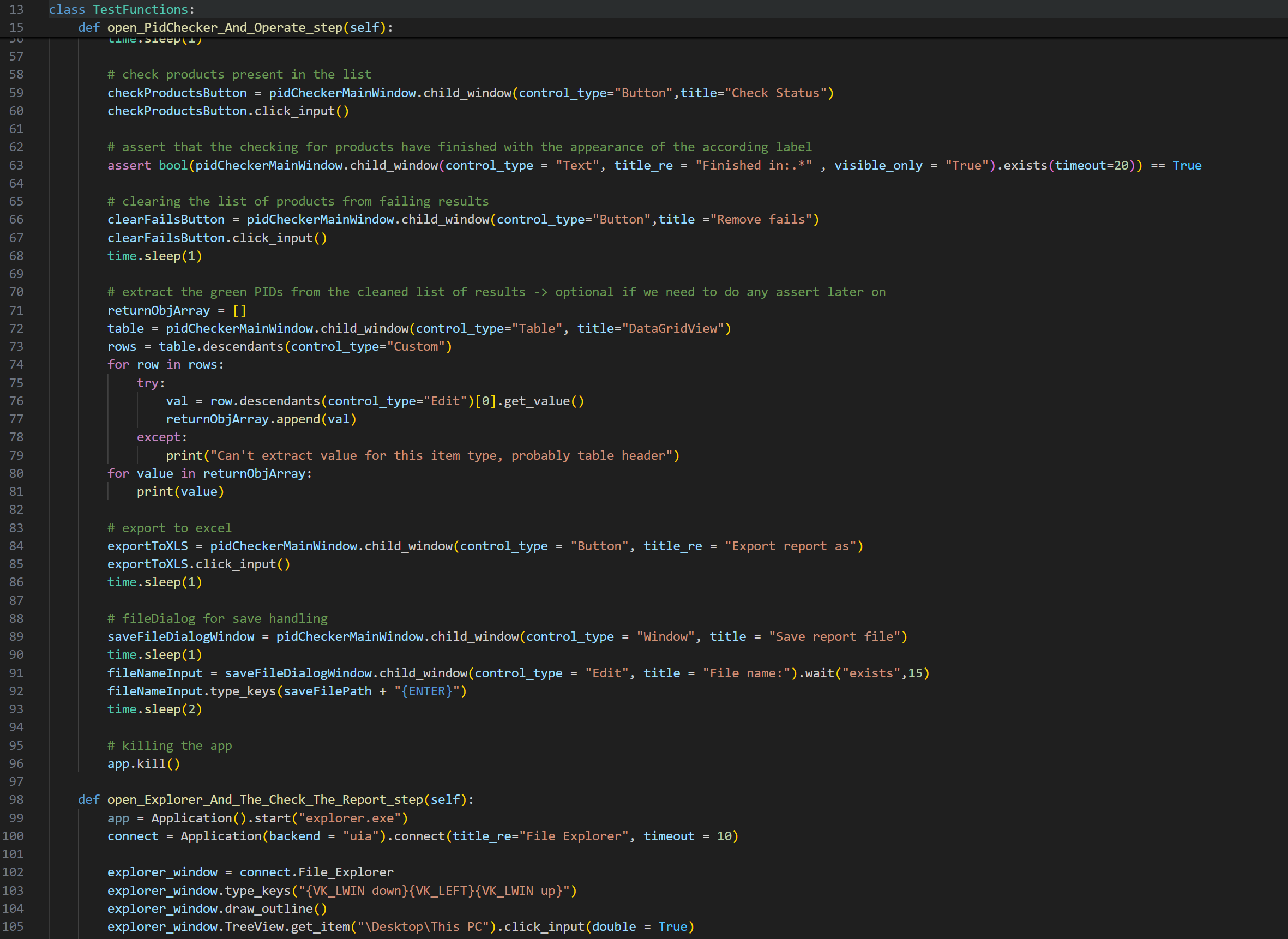Click the string "explorer.exe" on line 99
The image size is (1288, 939).
(x=349, y=818)
